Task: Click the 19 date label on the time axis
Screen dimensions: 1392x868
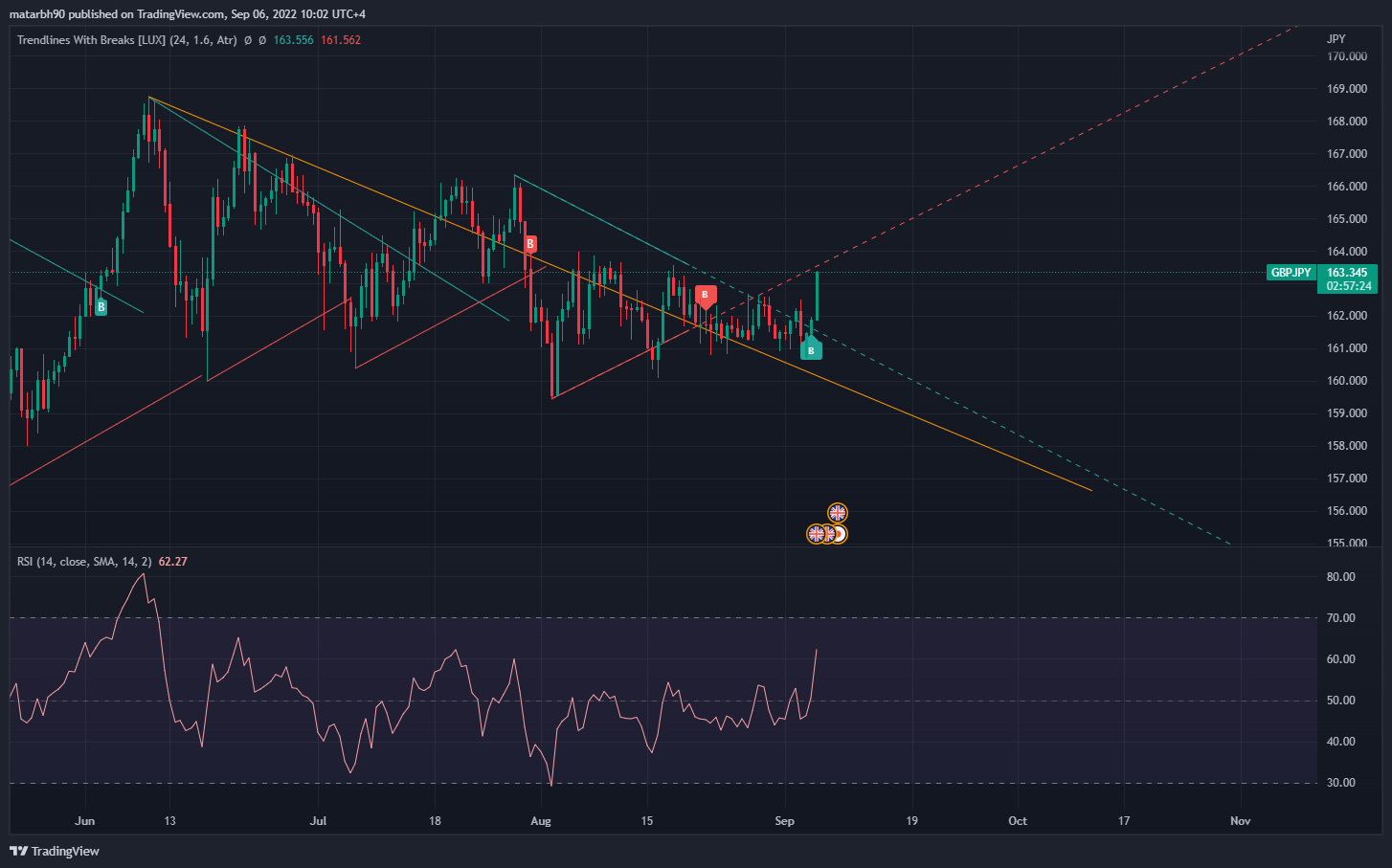Action: [x=912, y=821]
